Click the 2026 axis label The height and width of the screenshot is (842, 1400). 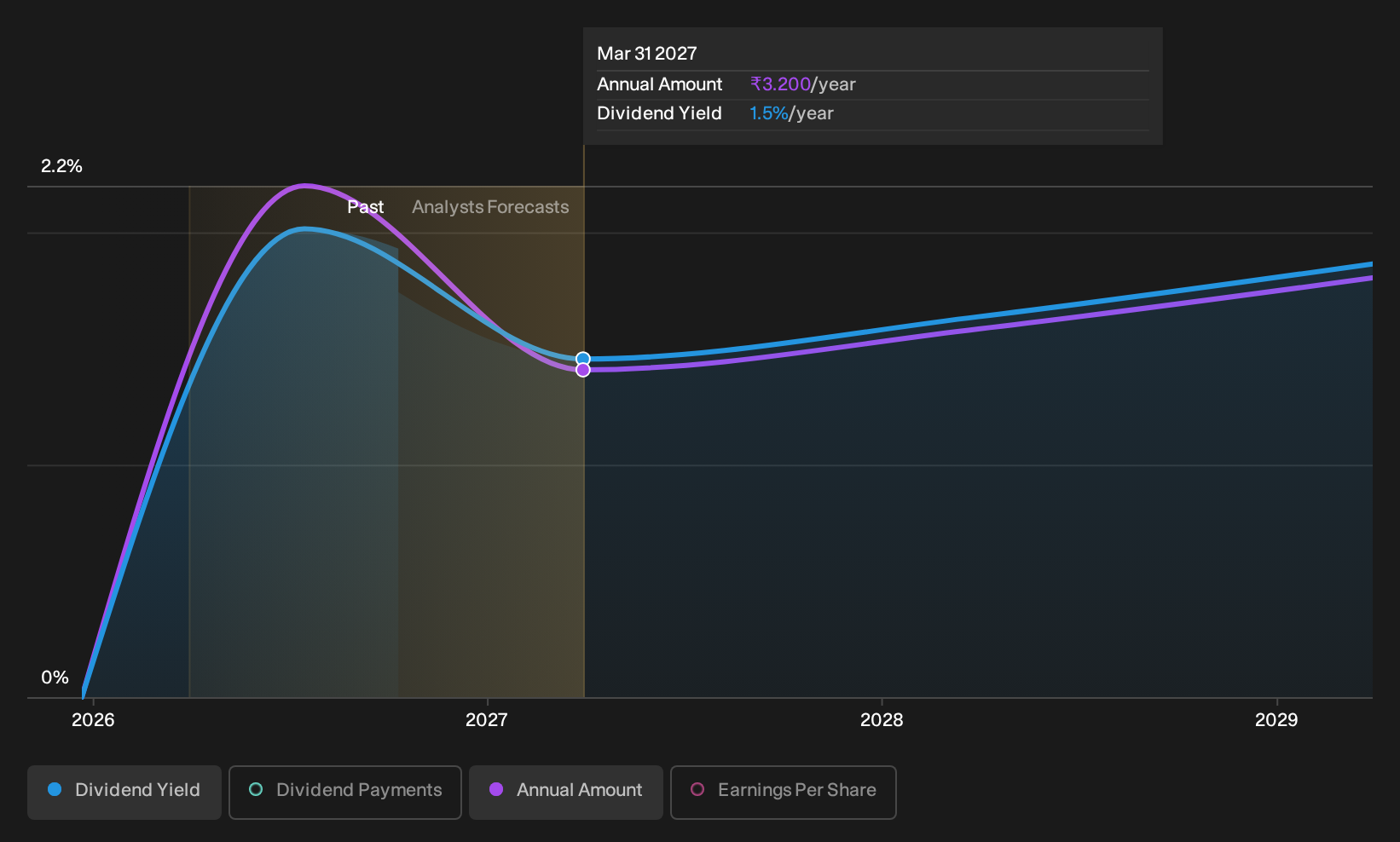pyautogui.click(x=93, y=720)
